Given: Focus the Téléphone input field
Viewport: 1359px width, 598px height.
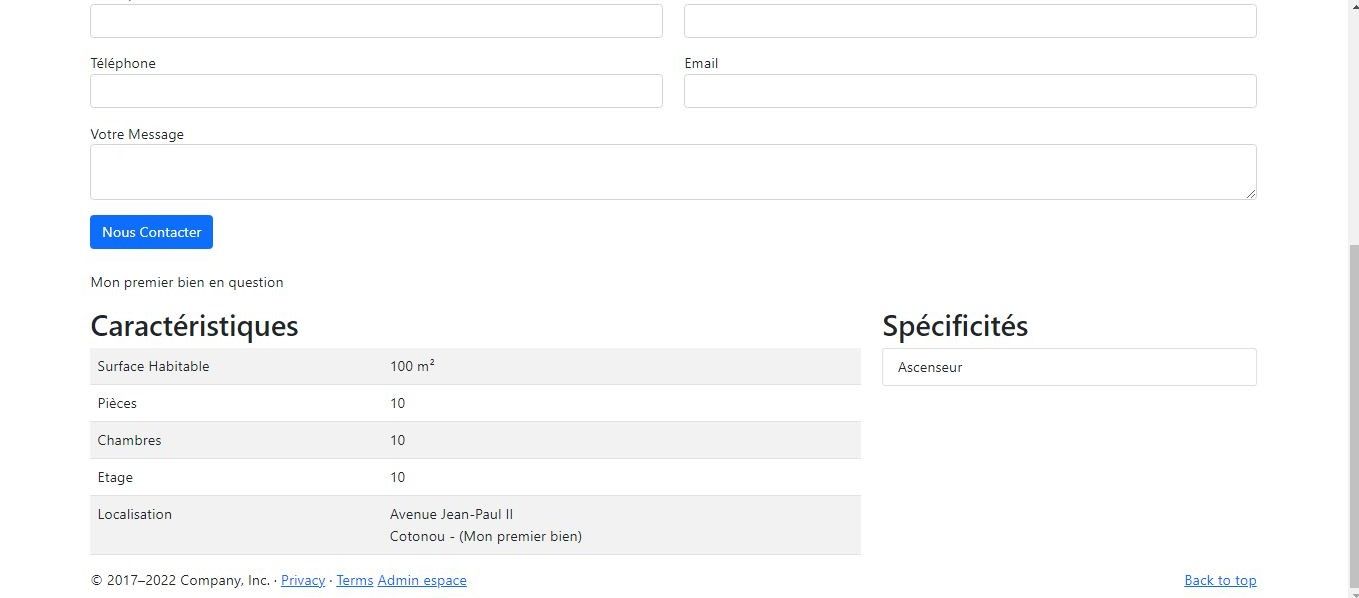Looking at the screenshot, I should point(376,91).
